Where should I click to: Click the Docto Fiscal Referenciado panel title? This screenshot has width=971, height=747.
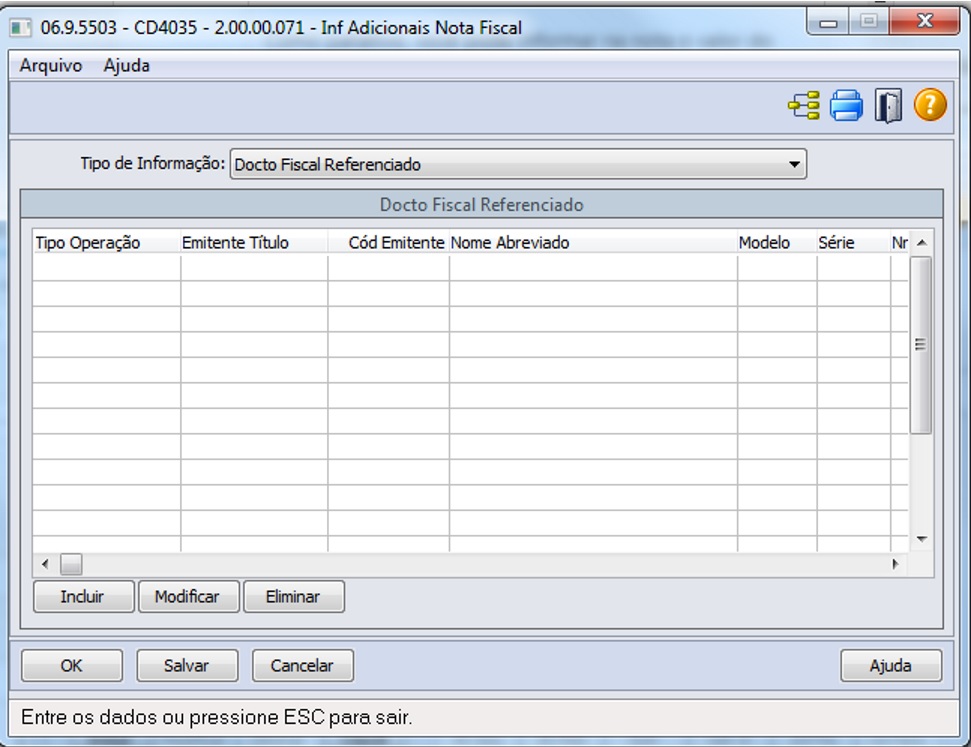(x=482, y=204)
